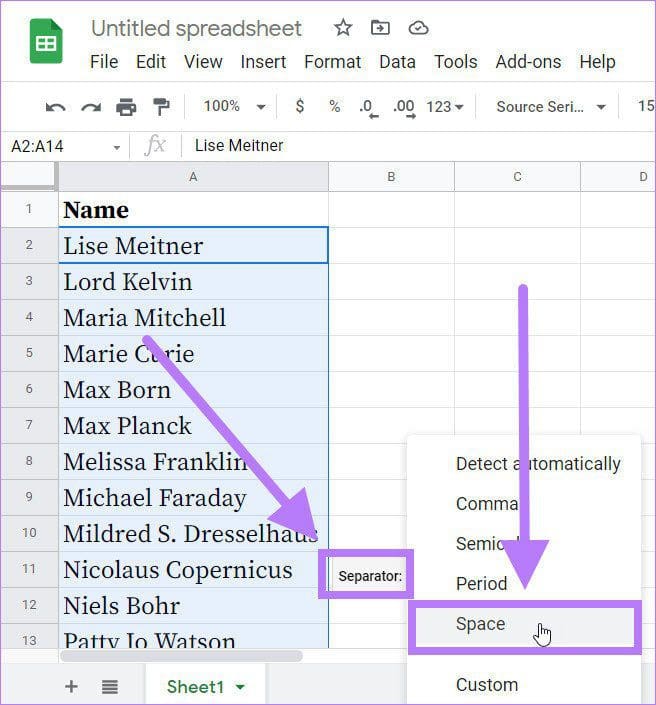Select row 1 header

point(29,209)
